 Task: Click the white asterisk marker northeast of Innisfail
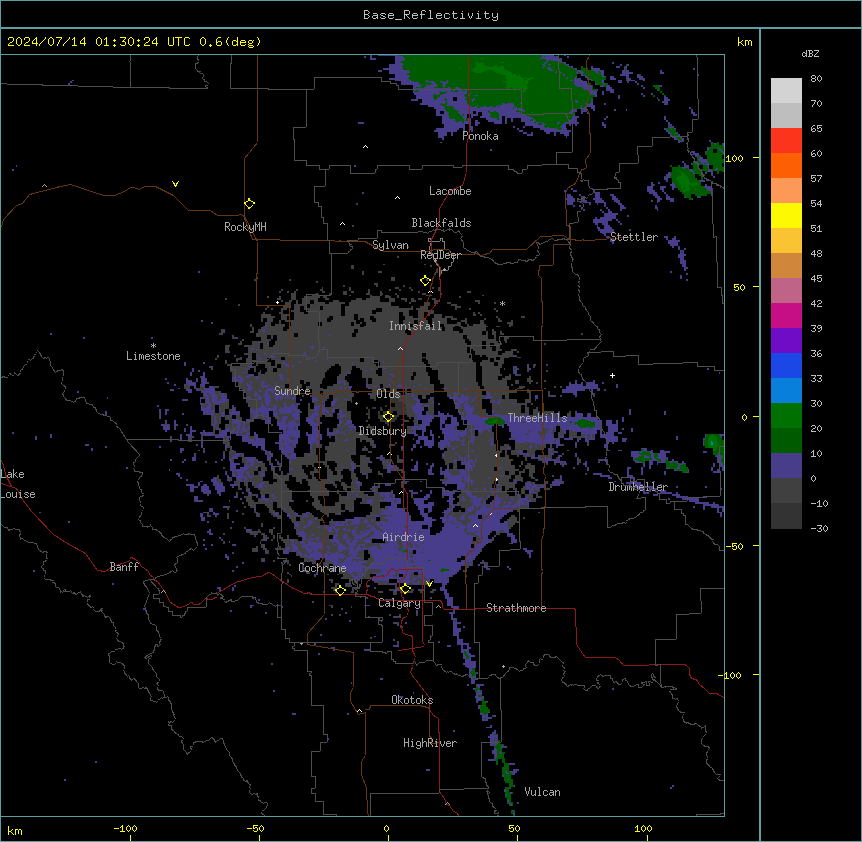click(502, 303)
